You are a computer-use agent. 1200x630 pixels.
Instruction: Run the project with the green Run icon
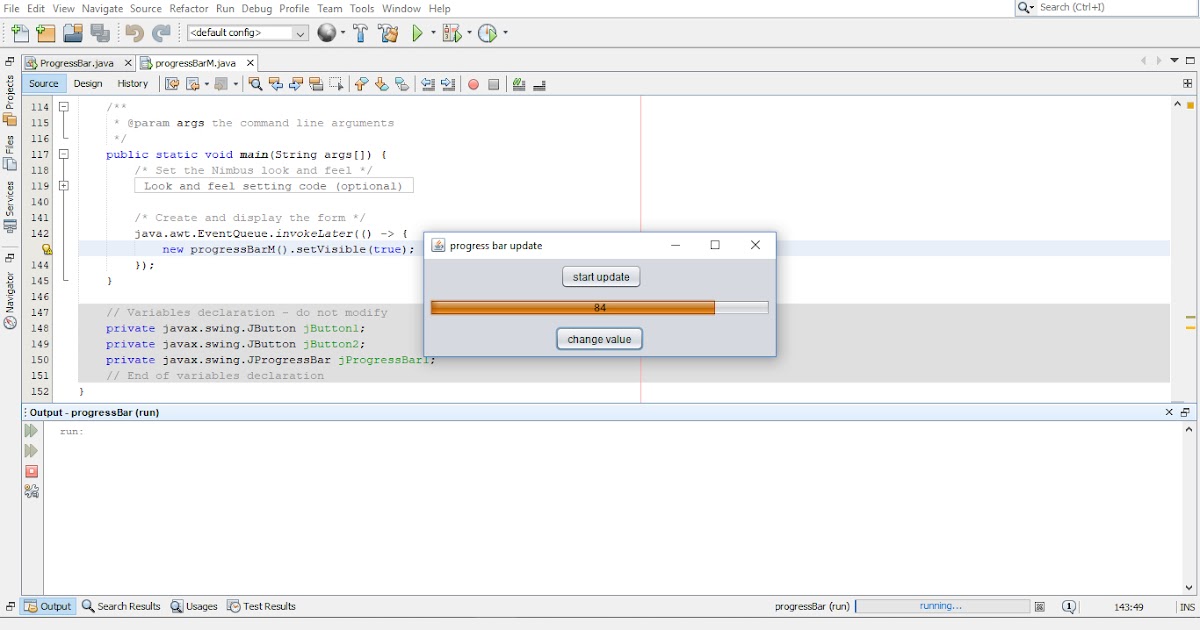418,32
